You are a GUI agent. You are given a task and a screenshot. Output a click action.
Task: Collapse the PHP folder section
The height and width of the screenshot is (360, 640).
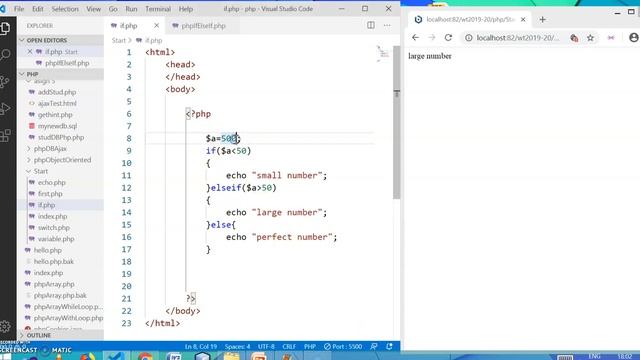tap(60, 74)
